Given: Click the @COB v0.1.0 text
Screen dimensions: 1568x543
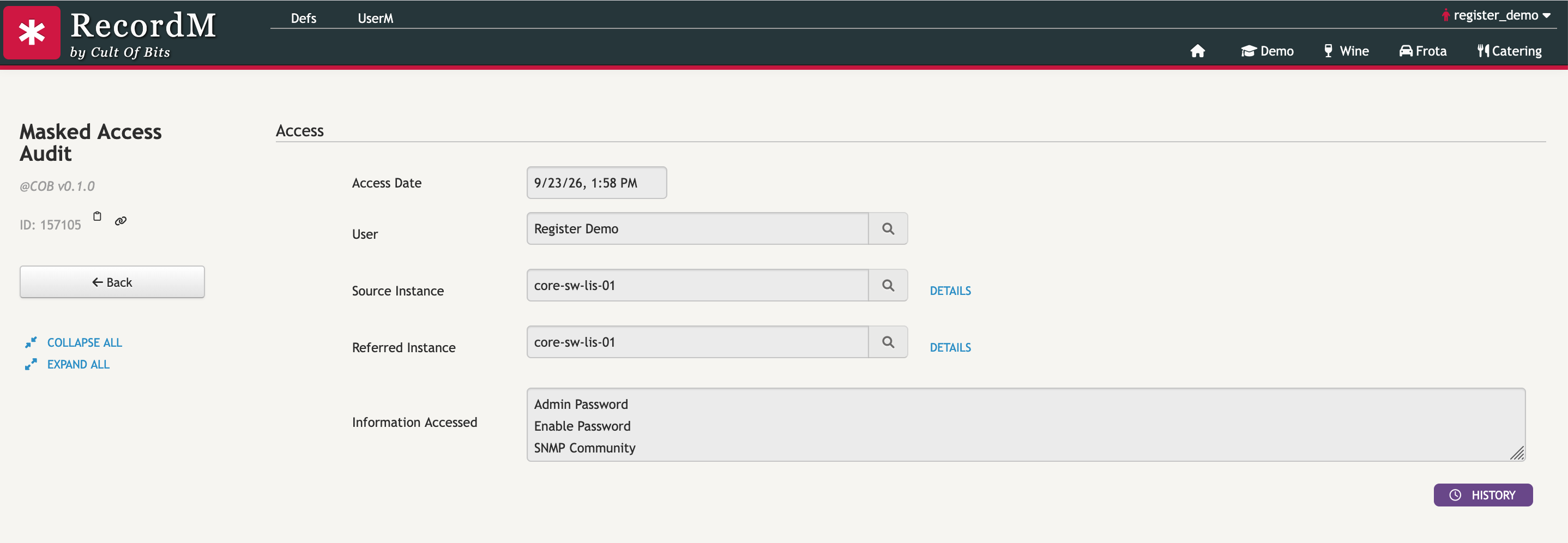Looking at the screenshot, I should click(57, 186).
